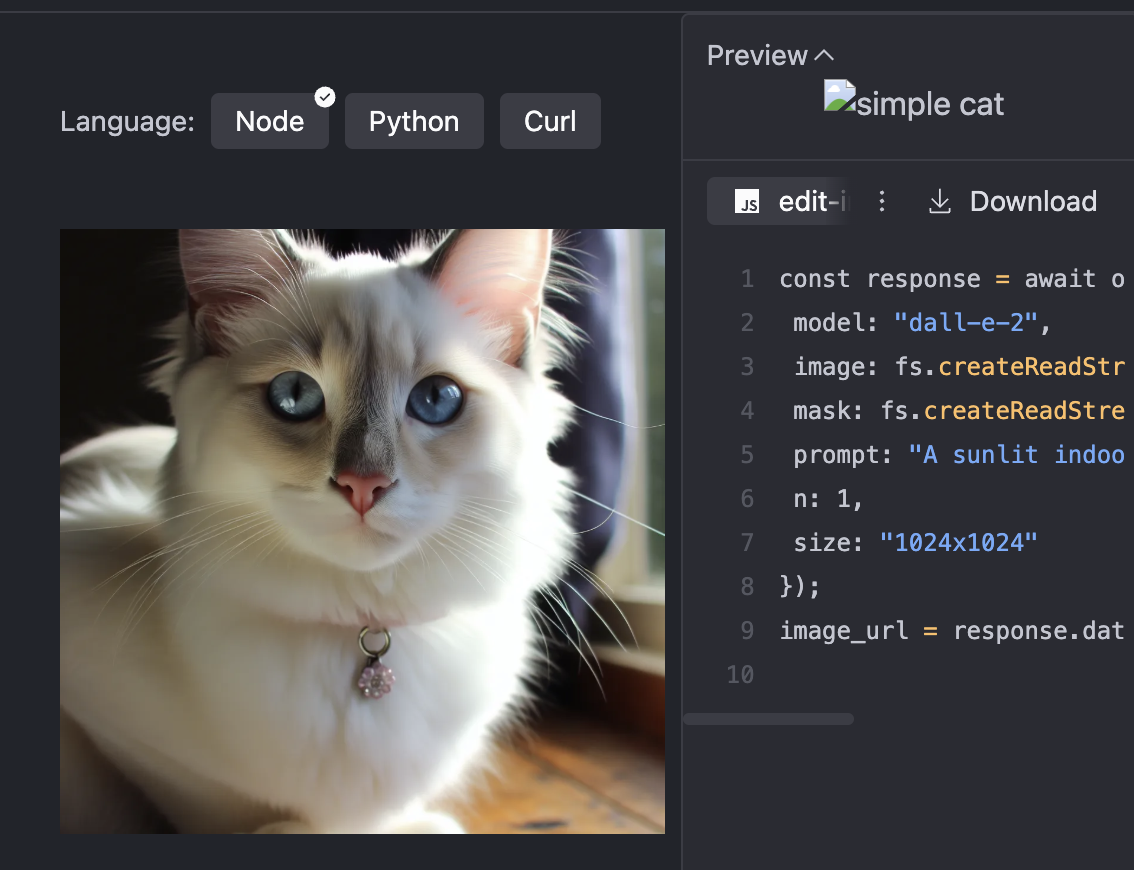Open the three-dot more options menu
Image resolution: width=1134 pixels, height=870 pixels.
881,202
